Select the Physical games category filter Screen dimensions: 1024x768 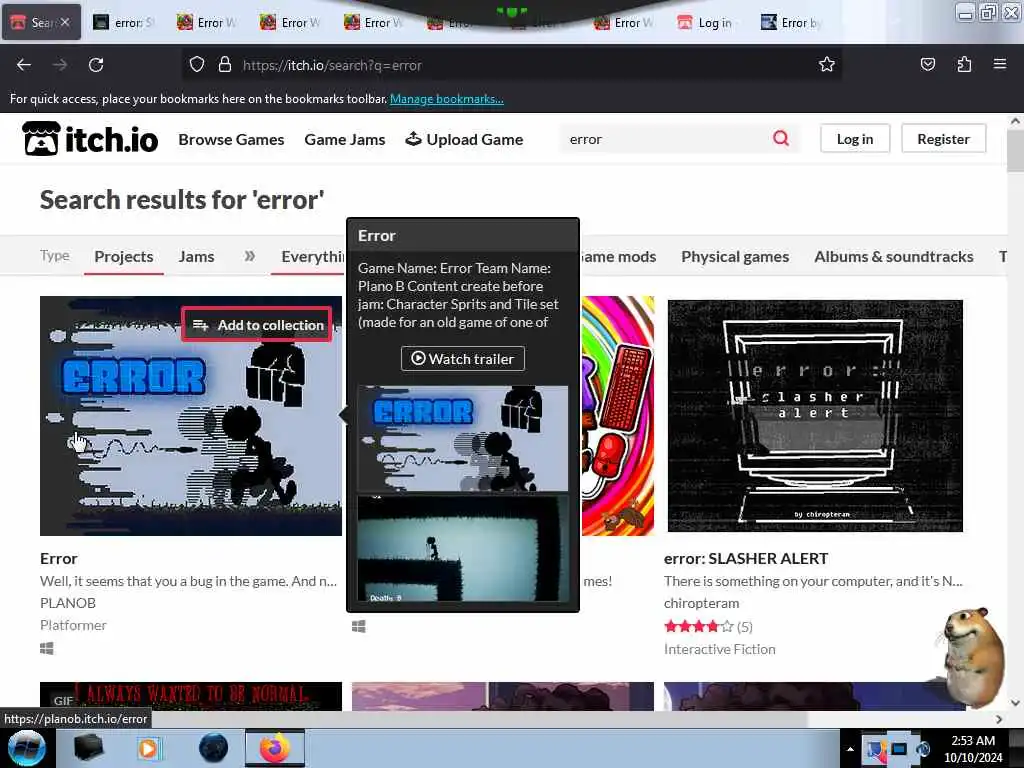tap(735, 257)
